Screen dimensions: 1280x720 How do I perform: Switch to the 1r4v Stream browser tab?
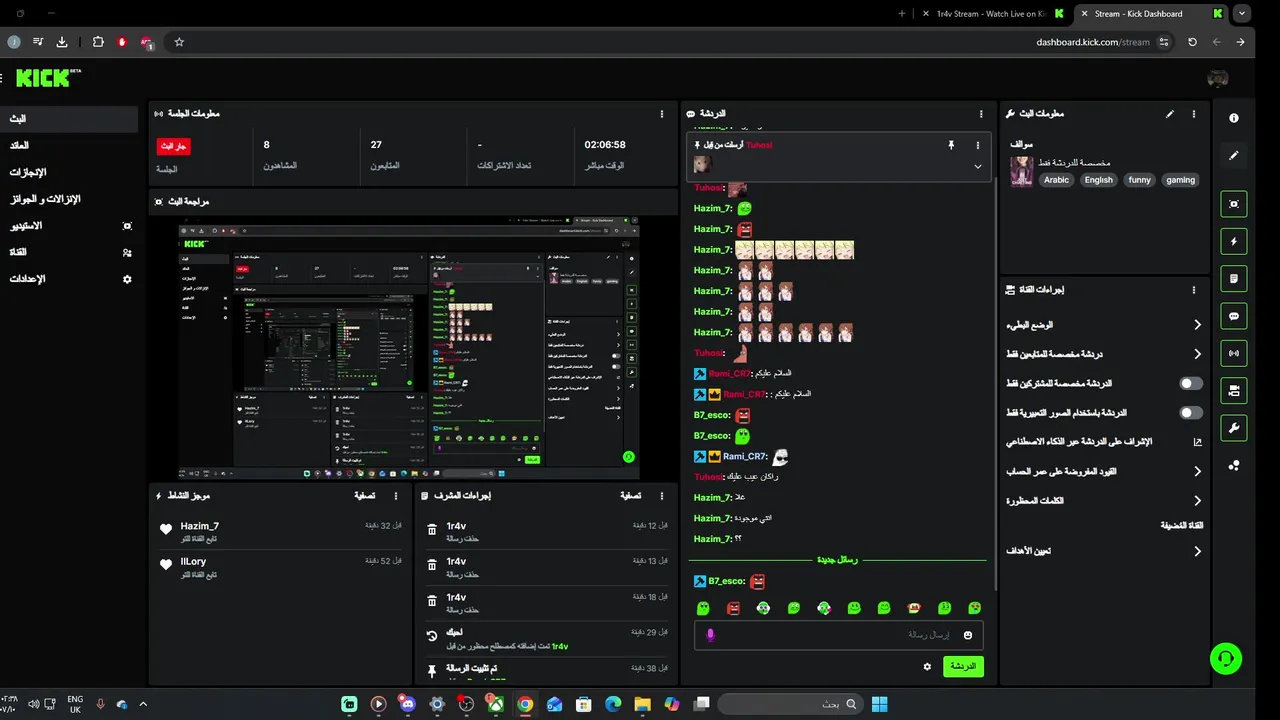(x=990, y=14)
